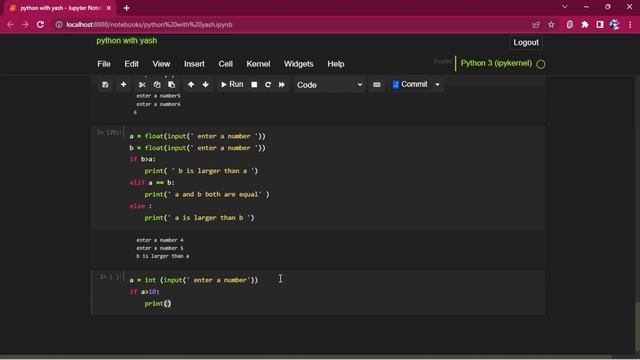Viewport: 640px width, 360px height.
Task: Restart the kernel icon
Action: 268,84
